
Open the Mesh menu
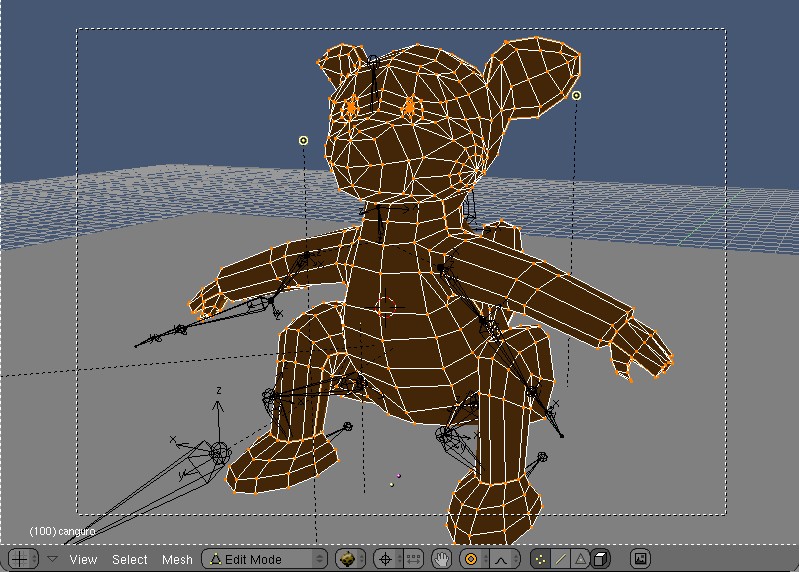click(x=177, y=559)
